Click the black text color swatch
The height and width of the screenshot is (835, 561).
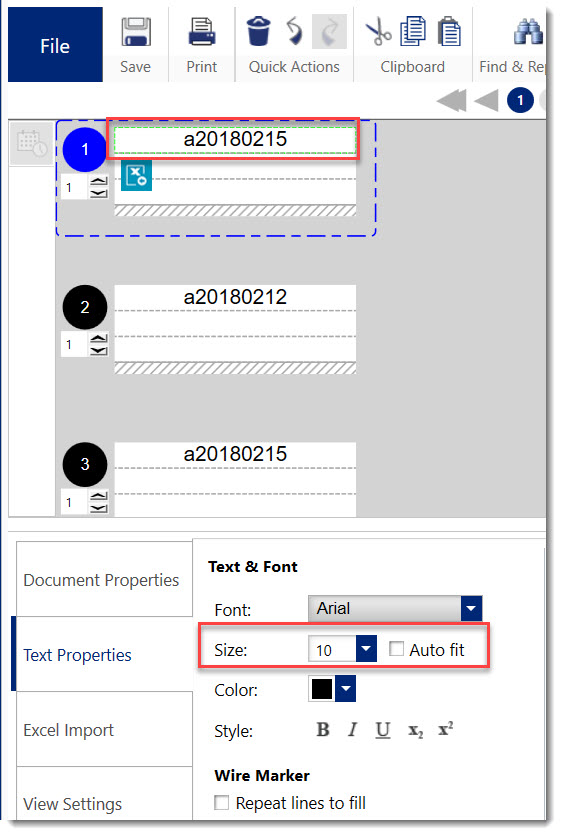pyautogui.click(x=322, y=689)
